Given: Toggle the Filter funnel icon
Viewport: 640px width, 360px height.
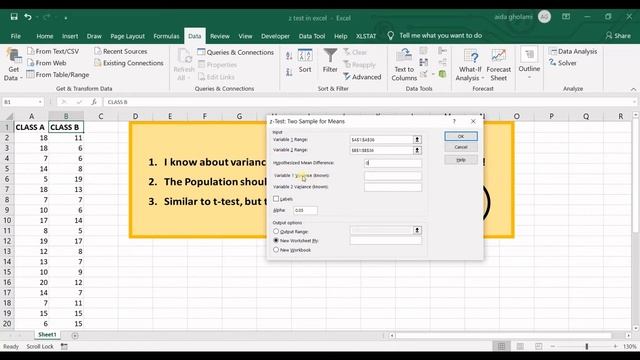Looking at the screenshot, I should [x=330, y=55].
